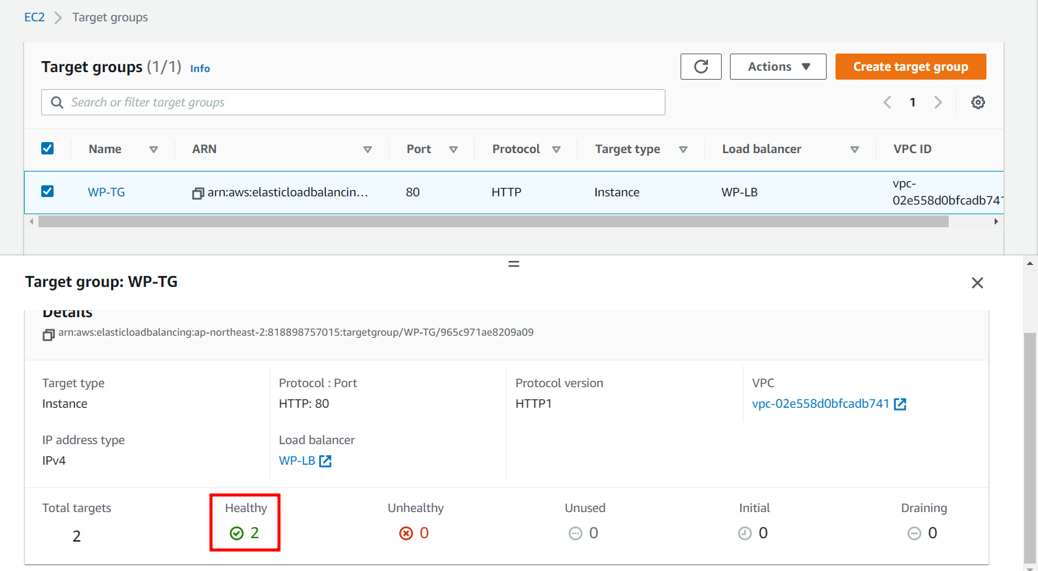Open the Actions dropdown menu
1038x571 pixels.
point(778,67)
